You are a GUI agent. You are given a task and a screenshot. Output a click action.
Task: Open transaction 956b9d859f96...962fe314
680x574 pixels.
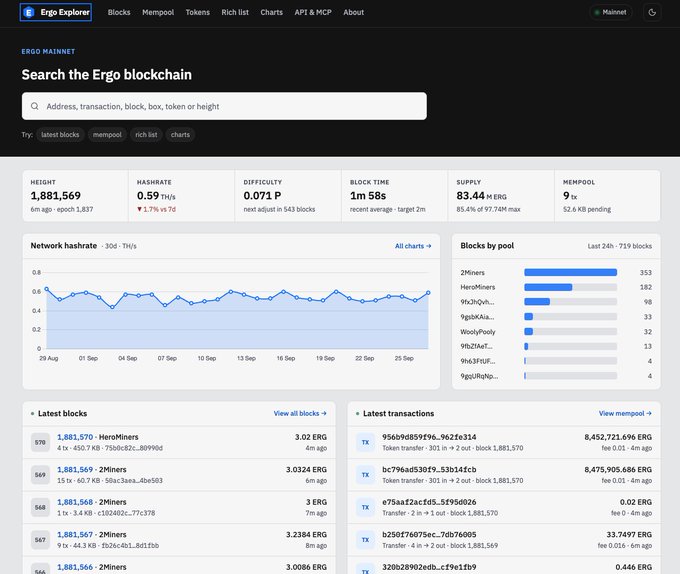tap(429, 437)
